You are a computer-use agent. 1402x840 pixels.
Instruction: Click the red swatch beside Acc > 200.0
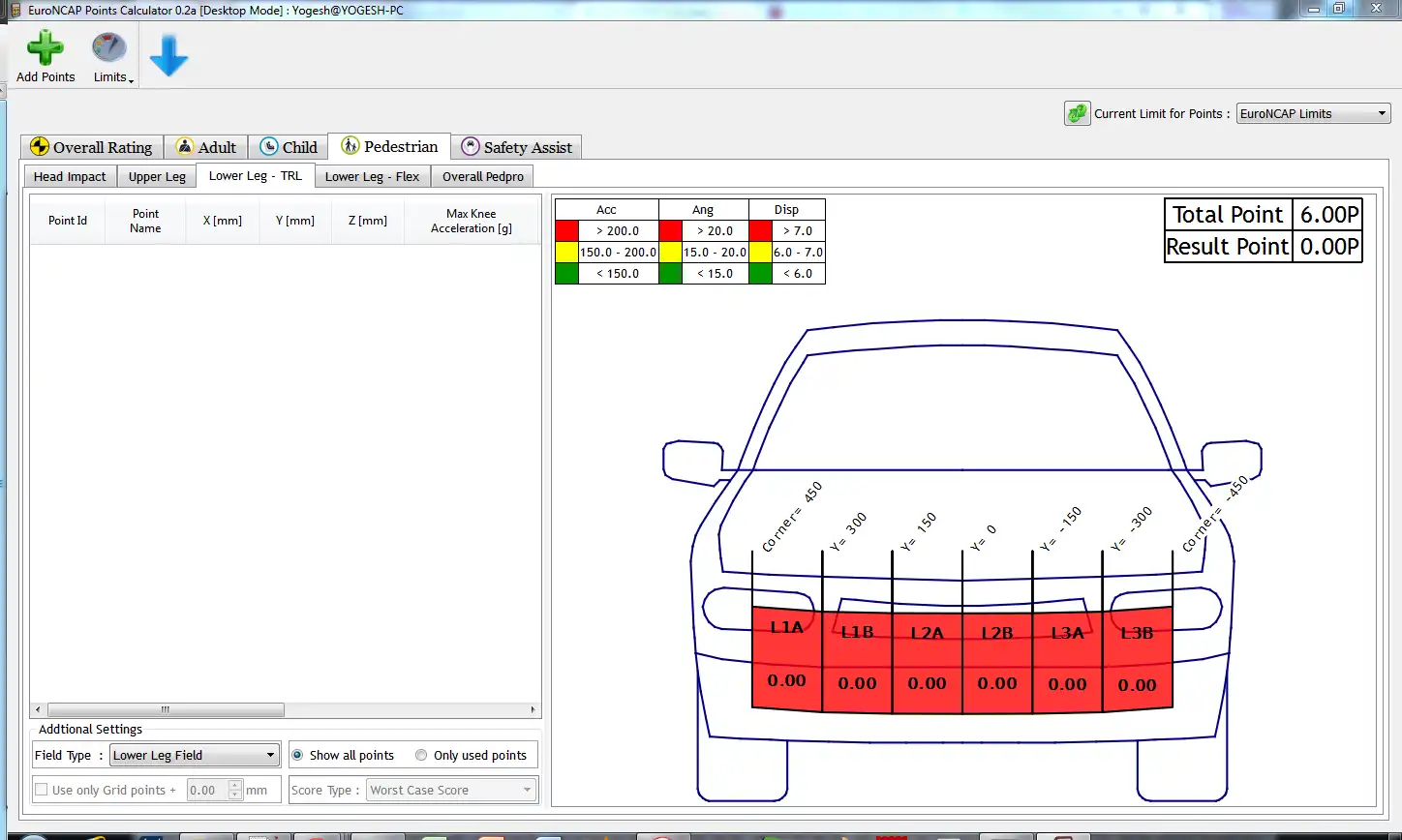[x=566, y=231]
